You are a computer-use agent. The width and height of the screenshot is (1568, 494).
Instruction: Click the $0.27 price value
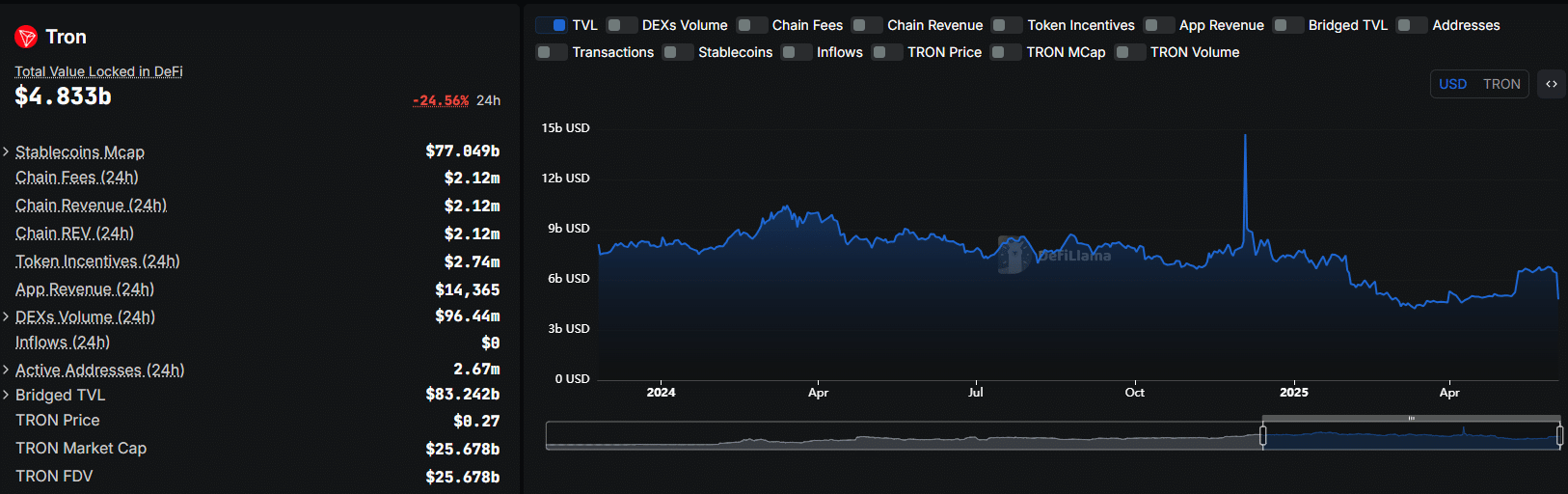(476, 421)
